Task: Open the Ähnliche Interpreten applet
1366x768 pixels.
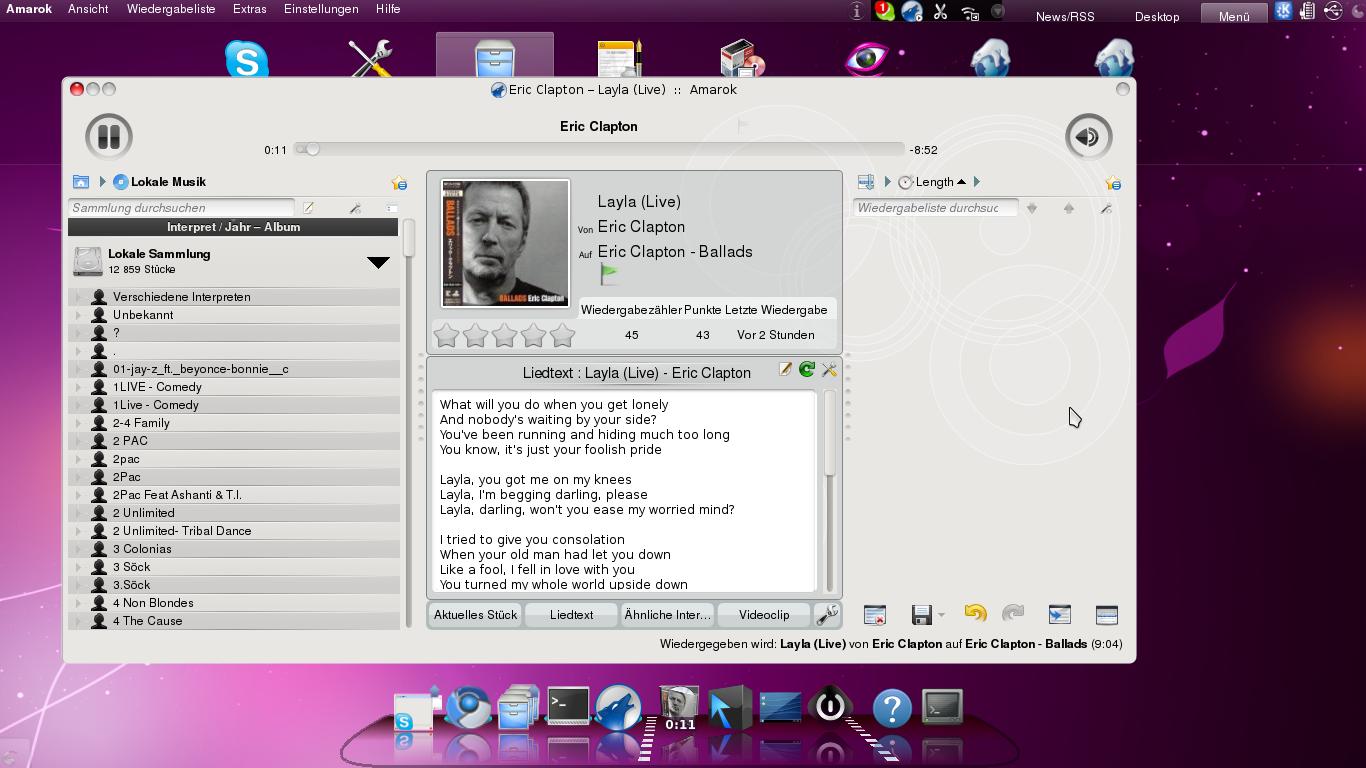Action: (667, 615)
